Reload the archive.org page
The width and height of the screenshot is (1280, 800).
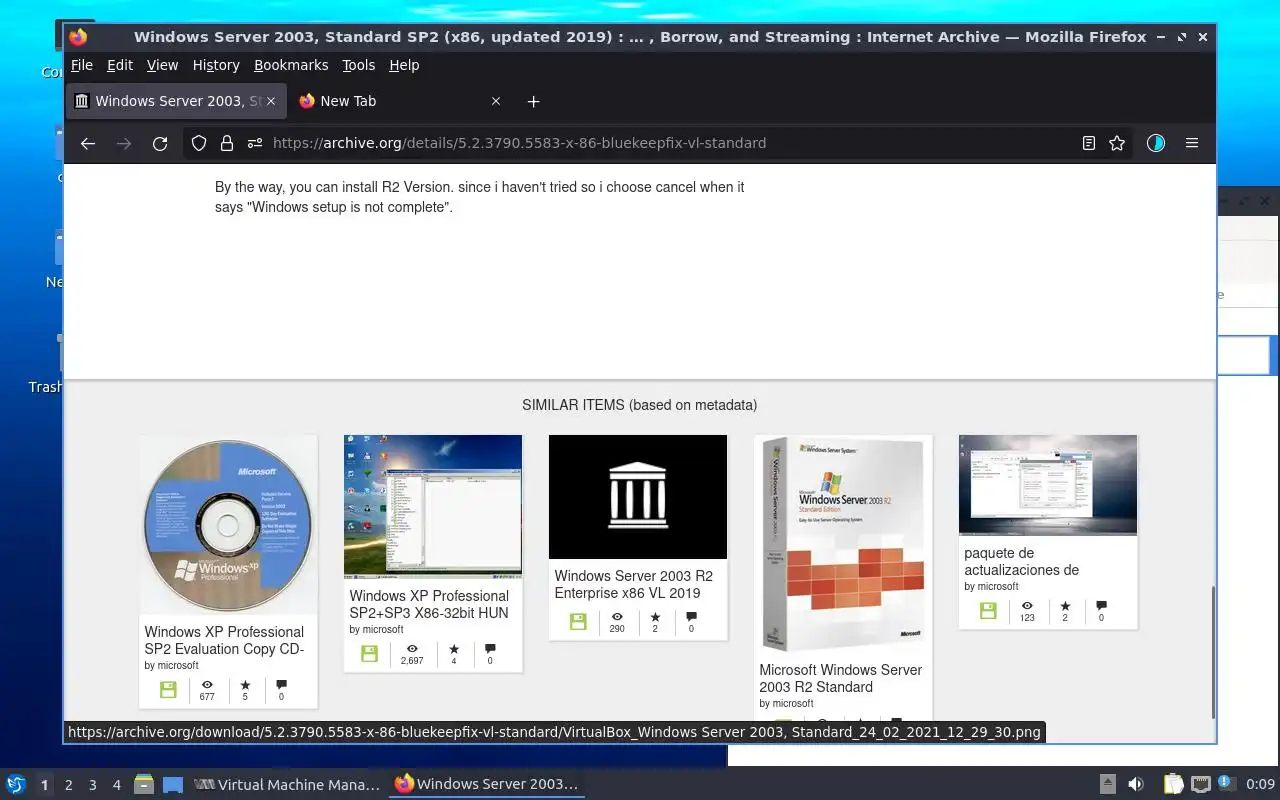pos(160,143)
